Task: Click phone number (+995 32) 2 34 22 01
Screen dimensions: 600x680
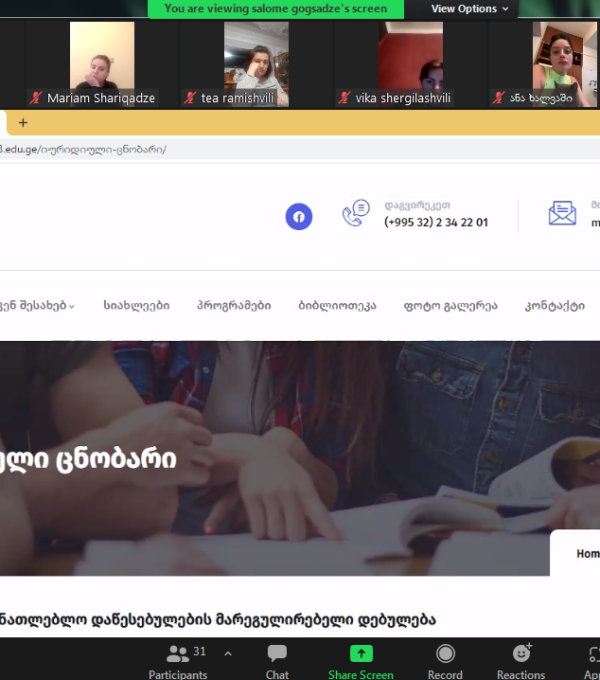Action: (436, 222)
